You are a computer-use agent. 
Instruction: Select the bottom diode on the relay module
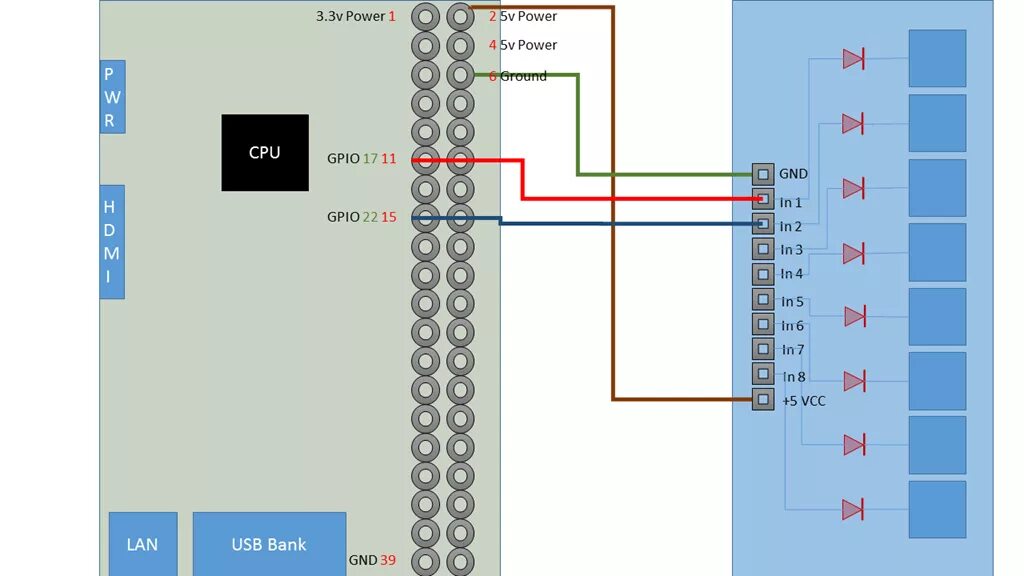point(854,508)
